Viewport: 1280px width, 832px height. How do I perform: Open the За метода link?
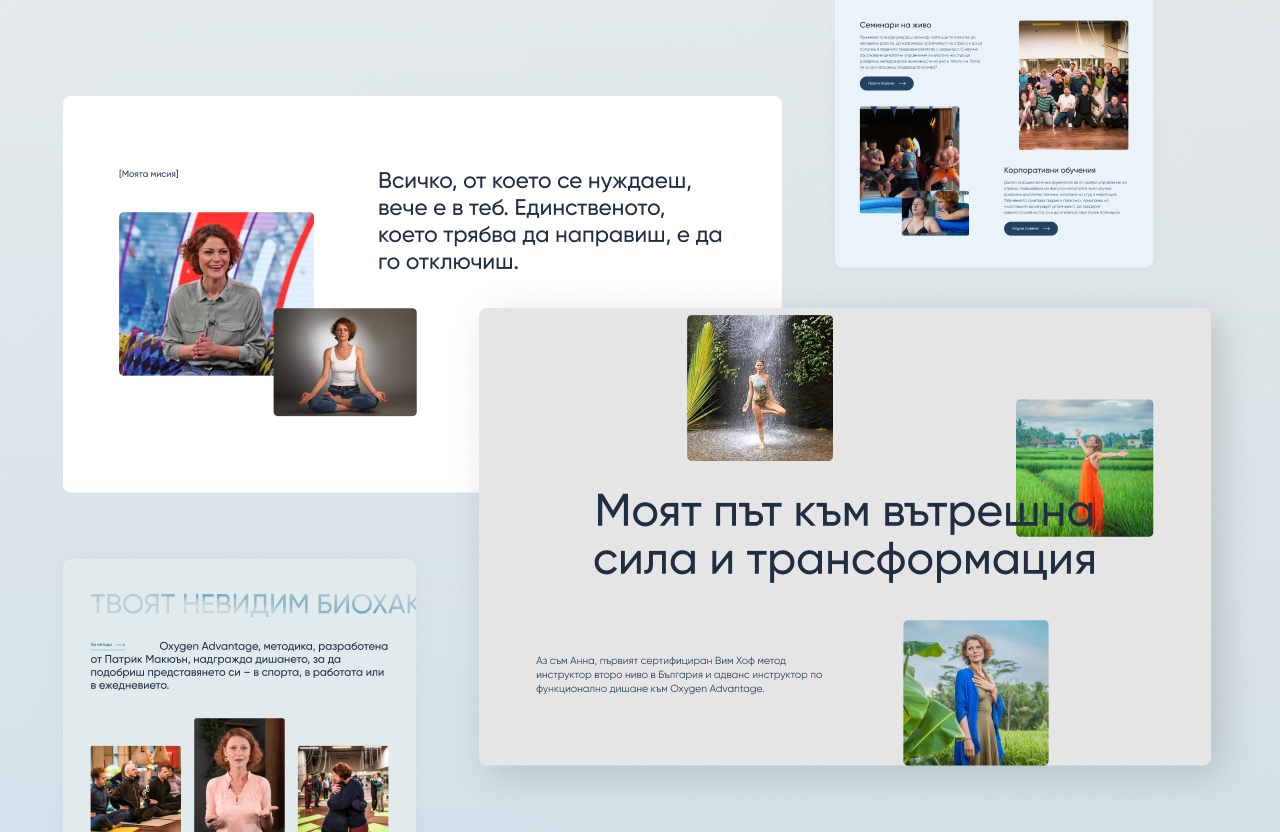pos(100,645)
